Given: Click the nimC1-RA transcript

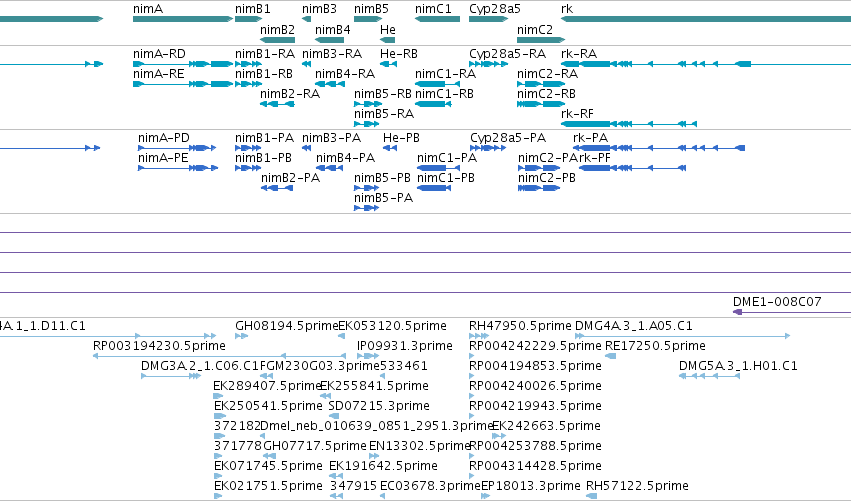Looking at the screenshot, I should pyautogui.click(x=437, y=84).
